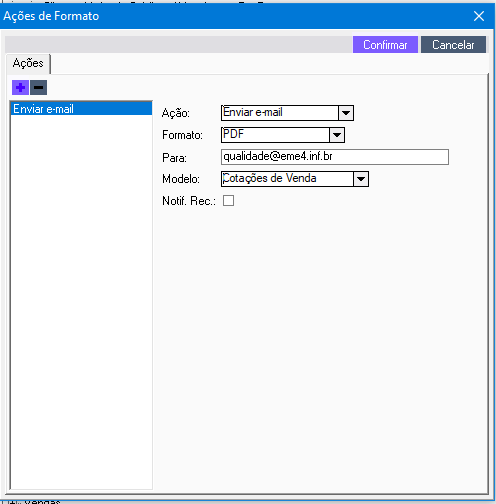
Task: Switch to the Ações tab
Action: tap(28, 63)
